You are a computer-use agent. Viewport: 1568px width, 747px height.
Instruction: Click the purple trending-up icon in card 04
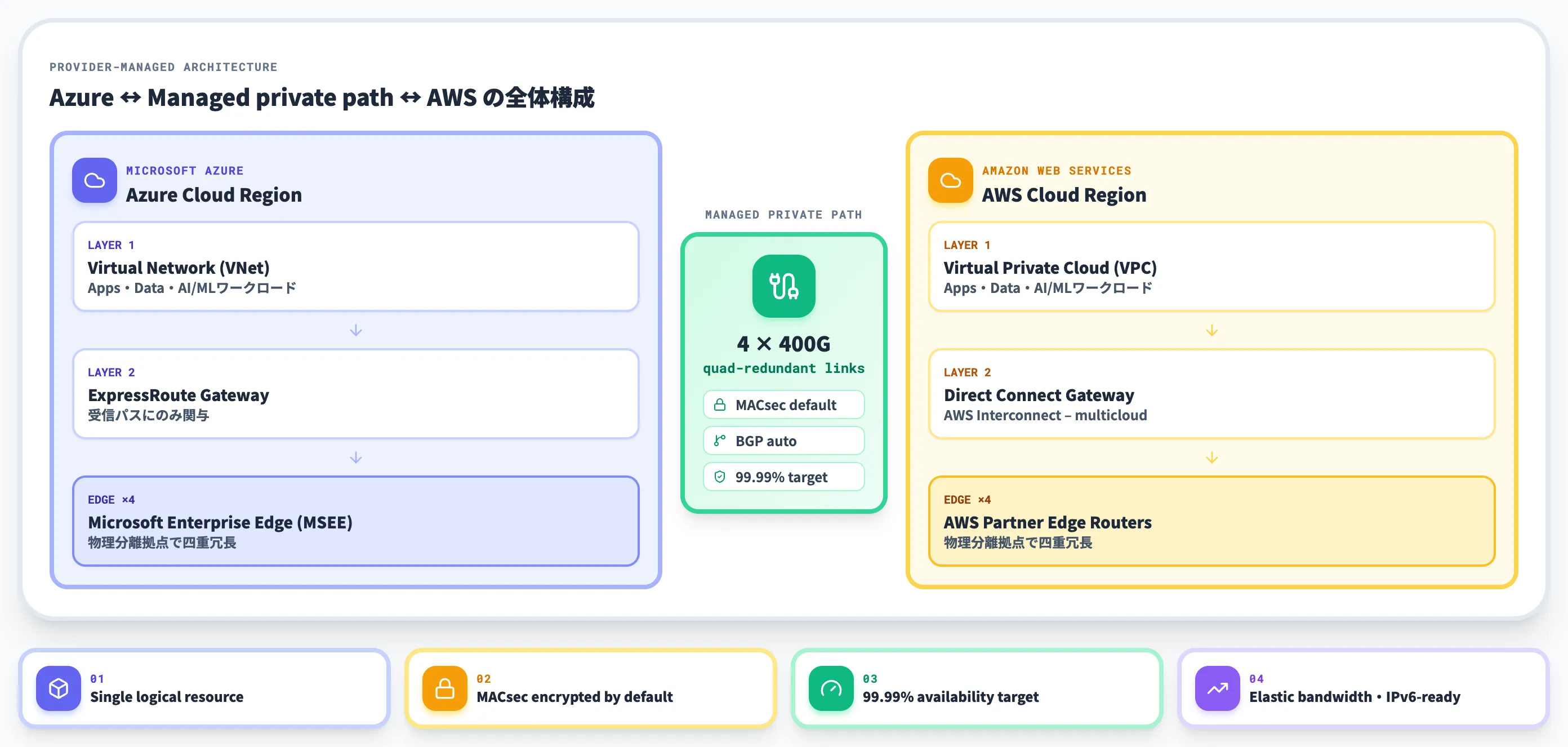(x=1217, y=688)
